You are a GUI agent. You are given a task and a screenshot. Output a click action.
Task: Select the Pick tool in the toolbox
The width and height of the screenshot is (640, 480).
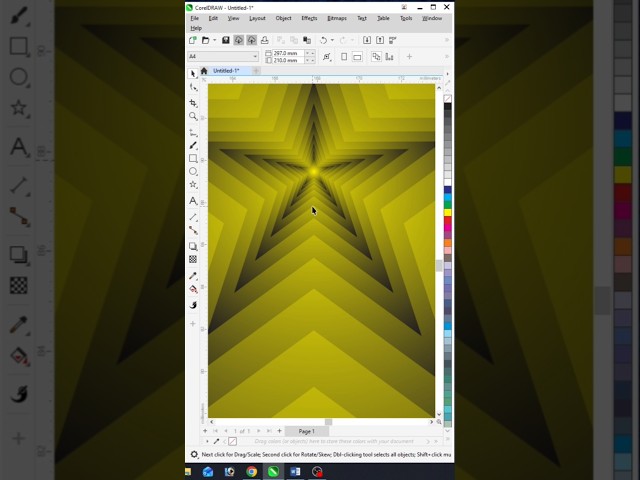point(193,74)
